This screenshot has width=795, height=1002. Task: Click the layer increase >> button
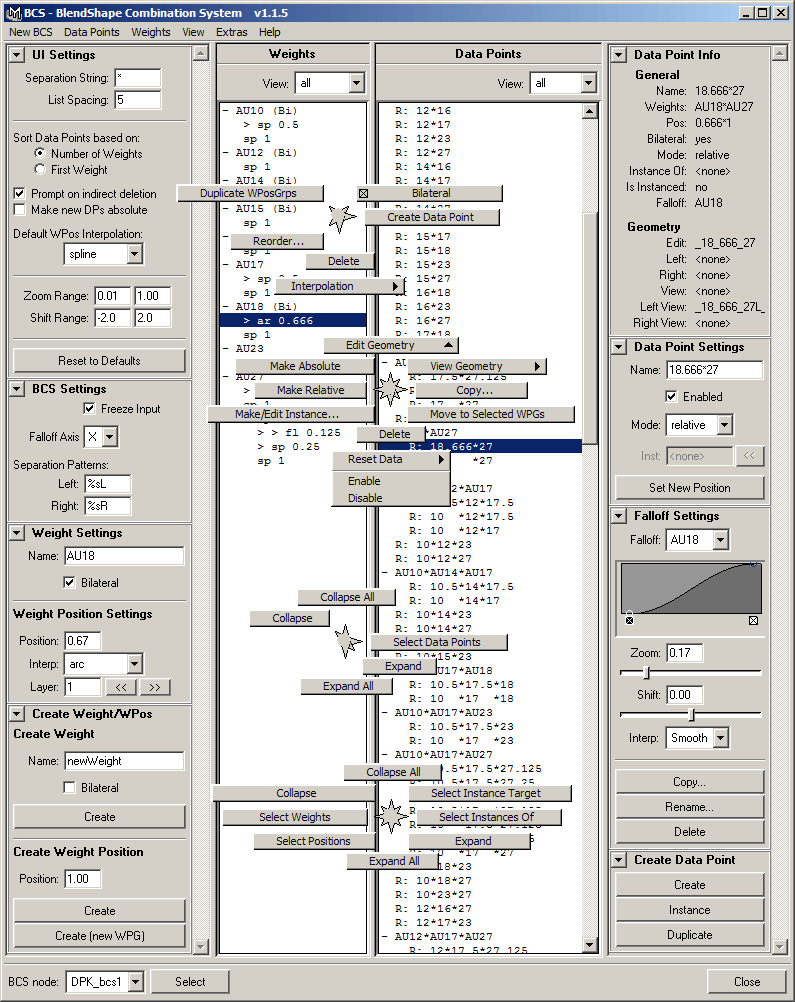coord(155,687)
